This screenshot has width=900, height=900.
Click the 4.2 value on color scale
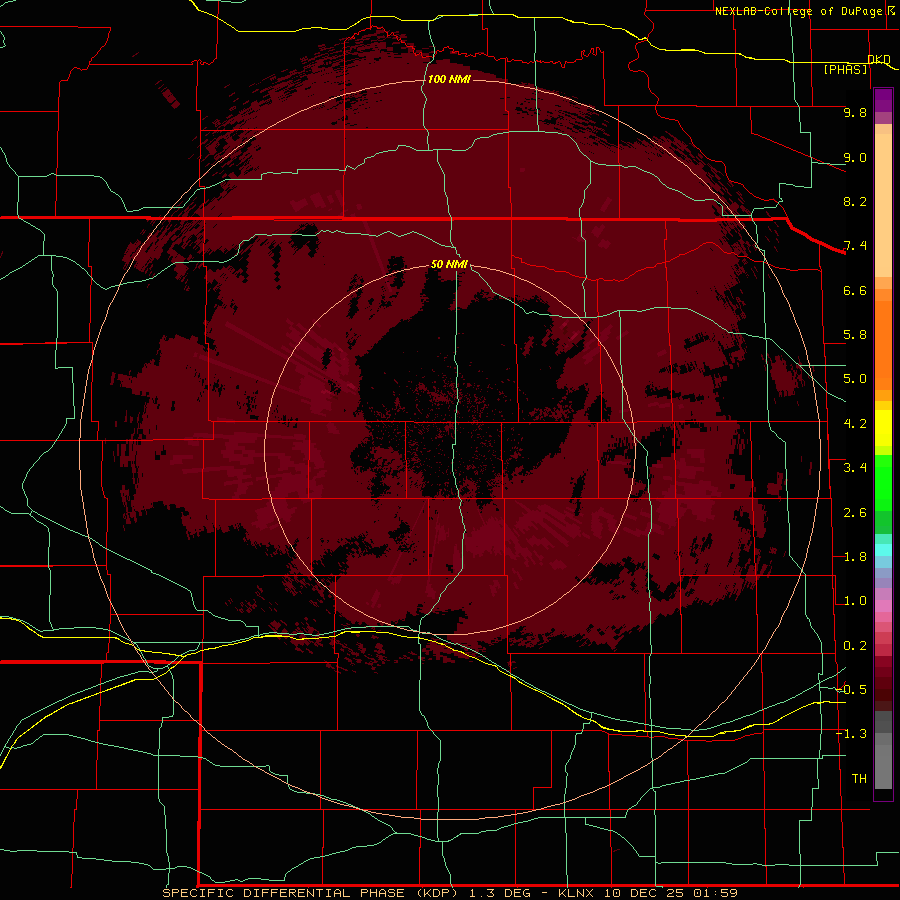[x=855, y=424]
